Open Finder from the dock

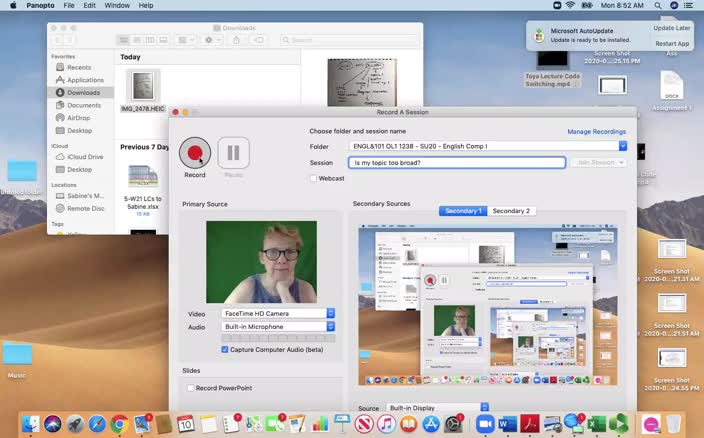point(31,424)
